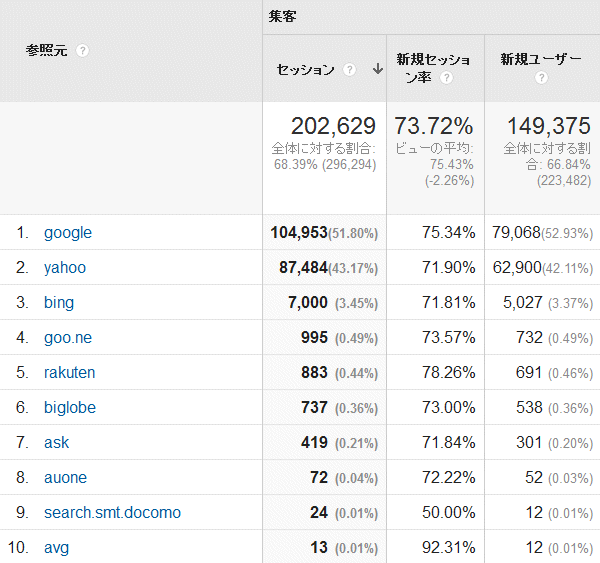The image size is (600, 563).
Task: Select ask sessions cell 419
Action: pyautogui.click(x=314, y=443)
